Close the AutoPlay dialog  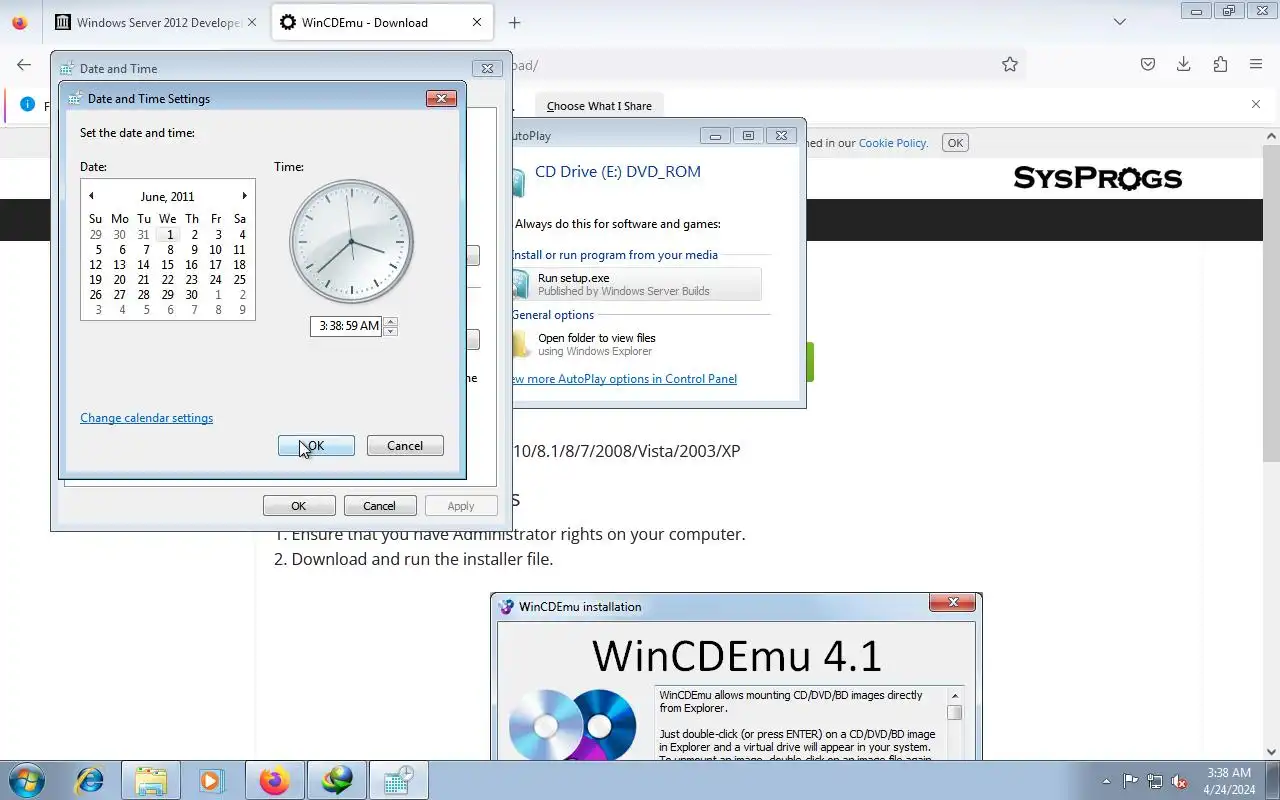point(782,135)
